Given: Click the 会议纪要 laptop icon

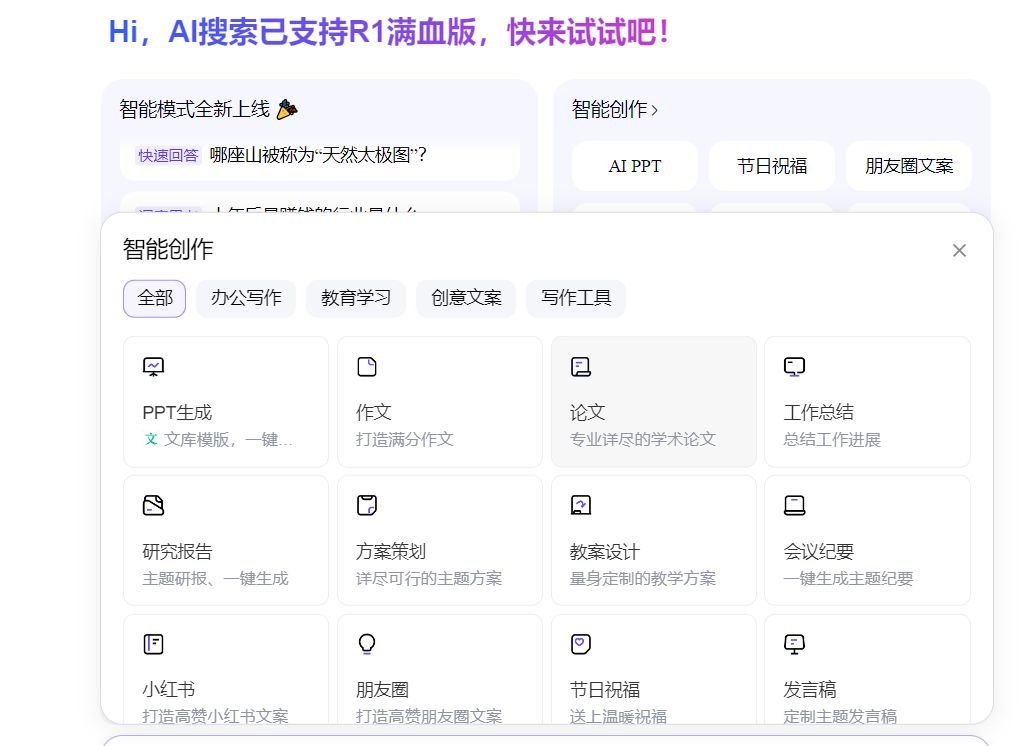Looking at the screenshot, I should pos(794,505).
